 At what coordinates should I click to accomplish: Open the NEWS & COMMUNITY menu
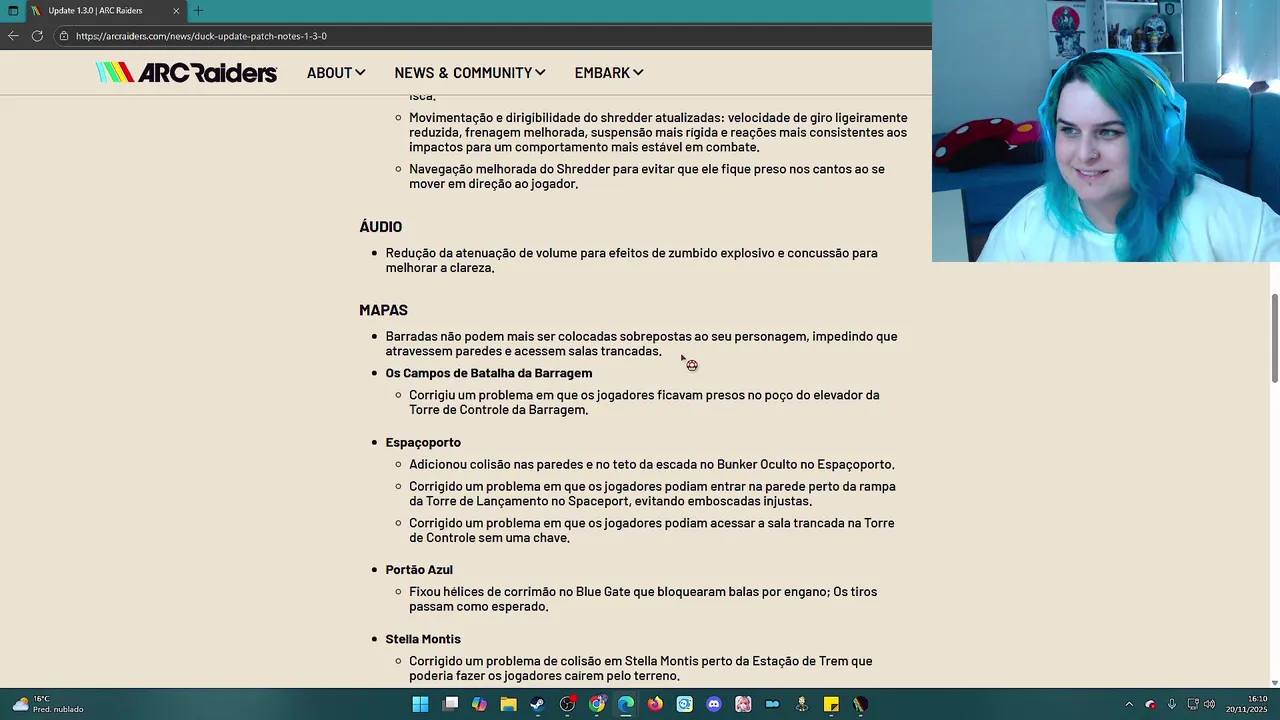[470, 73]
